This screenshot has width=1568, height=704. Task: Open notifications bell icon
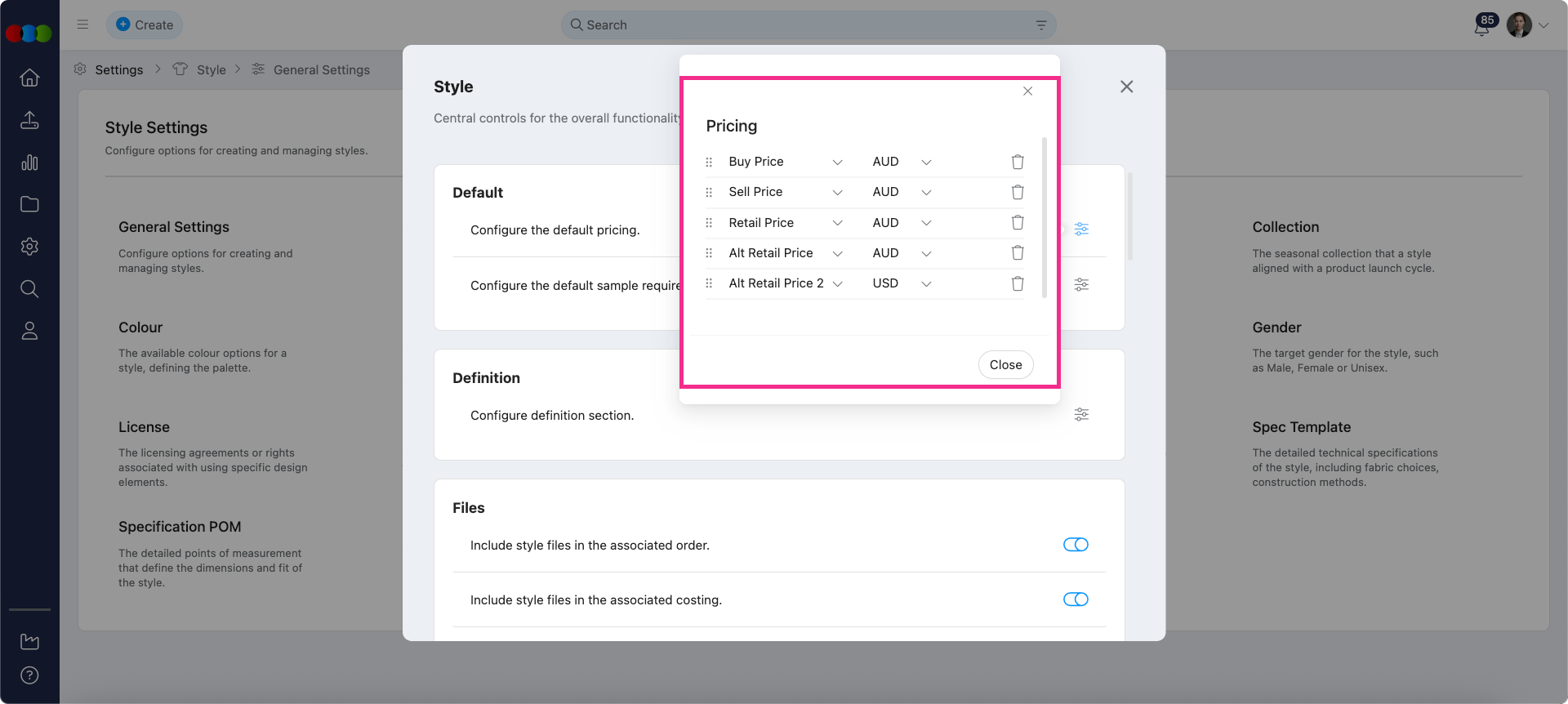coord(1481,27)
